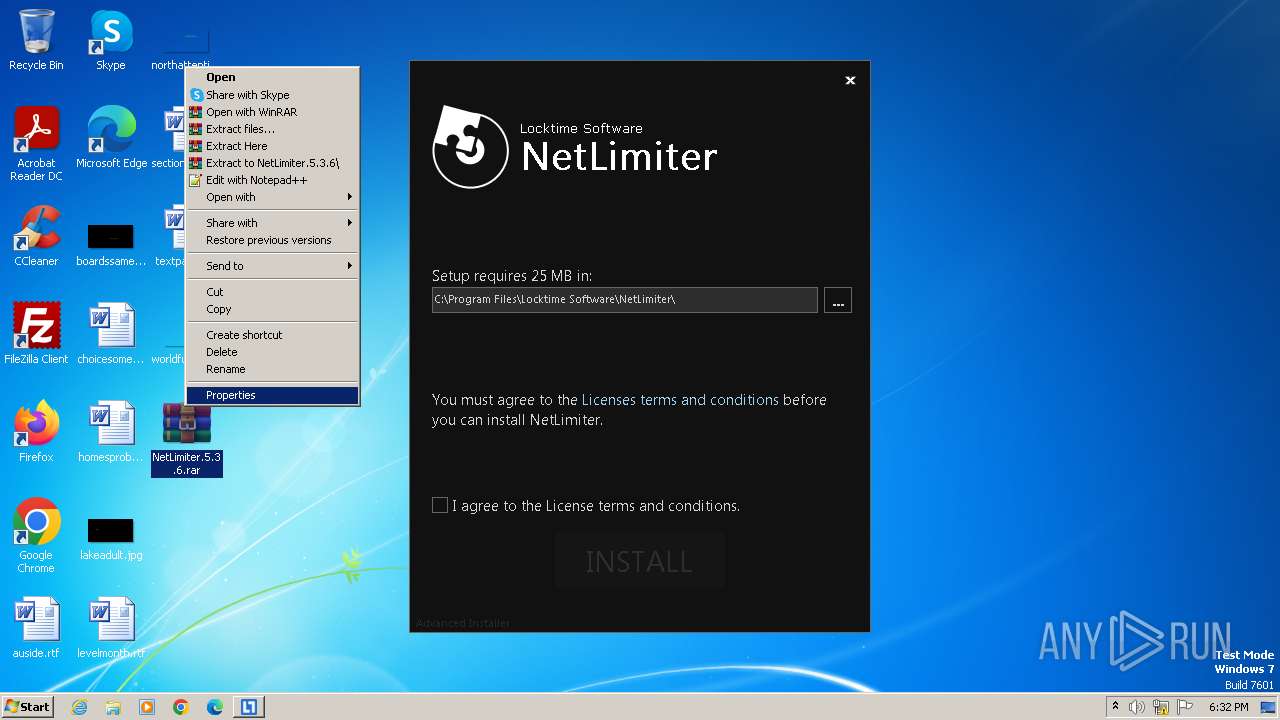
Task: Select Open with WinRAR
Action: click(x=272, y=112)
